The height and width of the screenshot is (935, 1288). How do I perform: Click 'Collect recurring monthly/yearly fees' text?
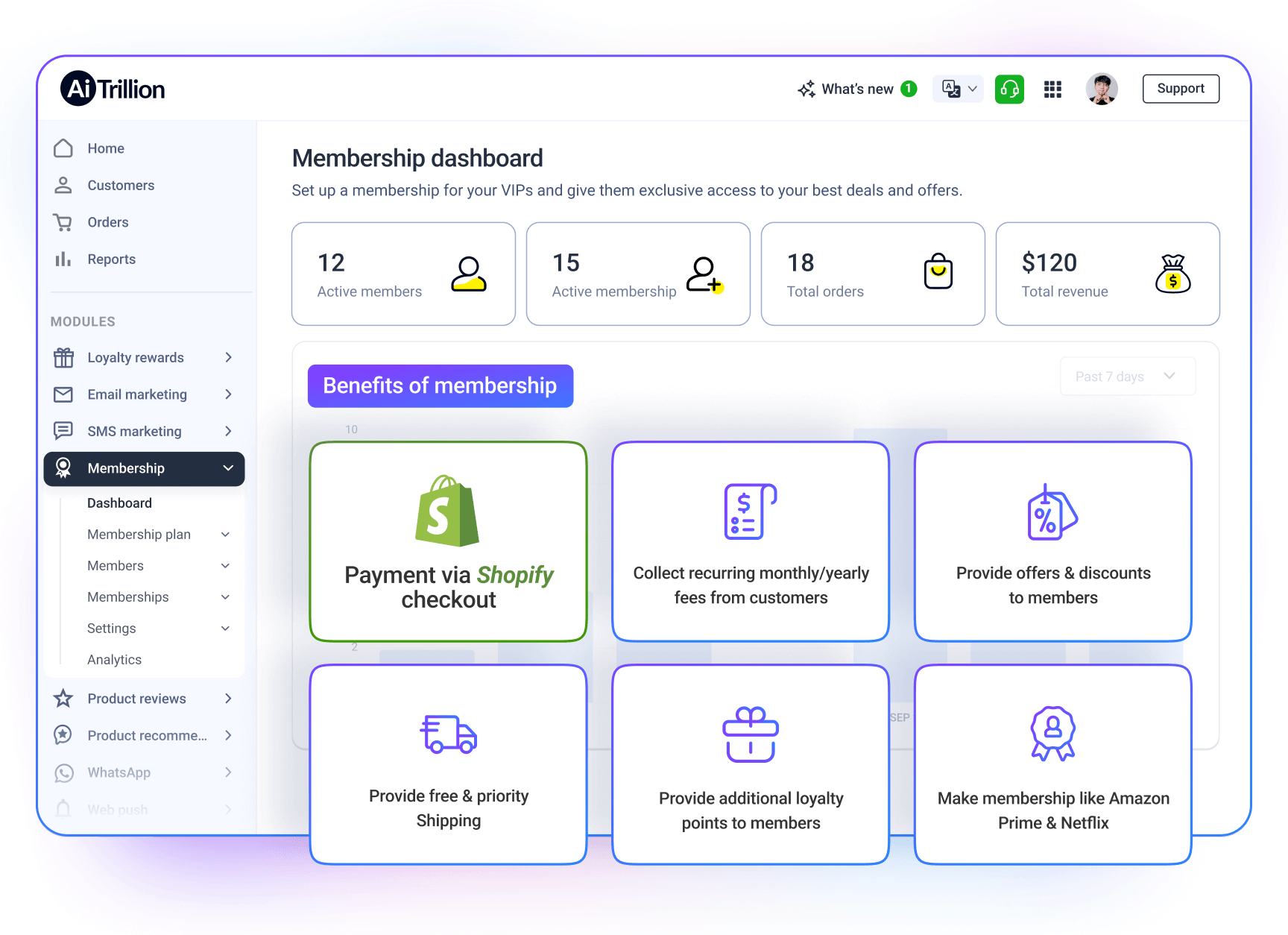click(751, 585)
